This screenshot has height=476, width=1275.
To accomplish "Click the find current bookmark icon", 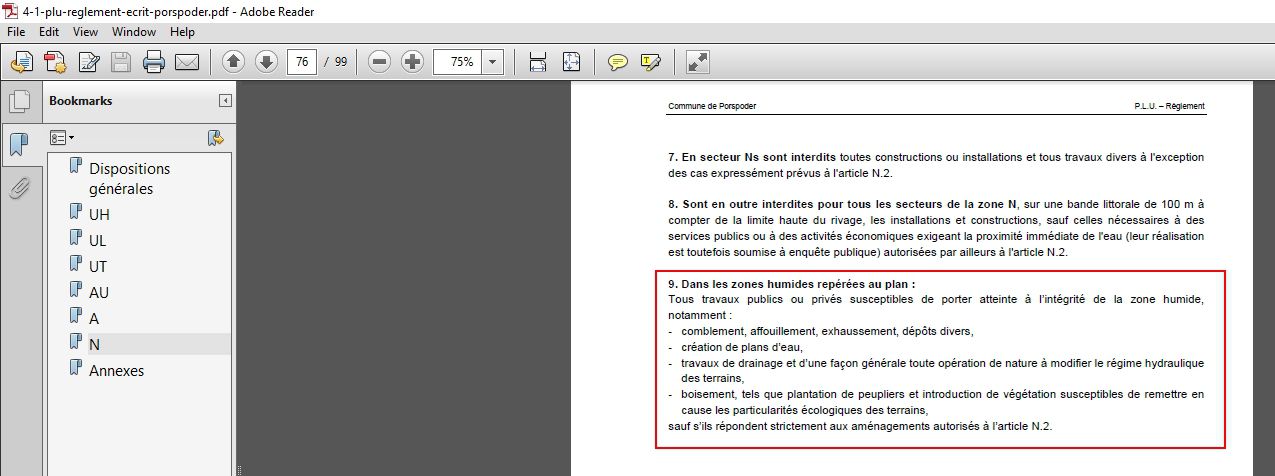I will click(214, 137).
